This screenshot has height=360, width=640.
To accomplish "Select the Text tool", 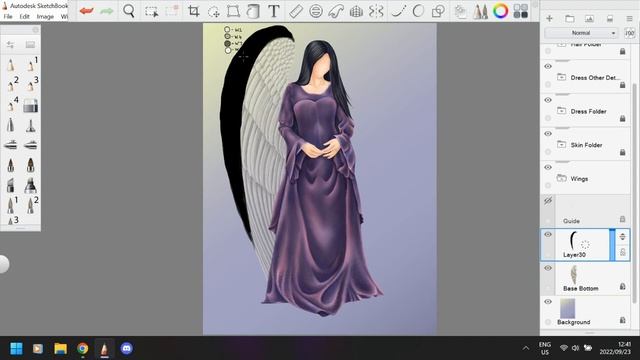I will [x=274, y=11].
